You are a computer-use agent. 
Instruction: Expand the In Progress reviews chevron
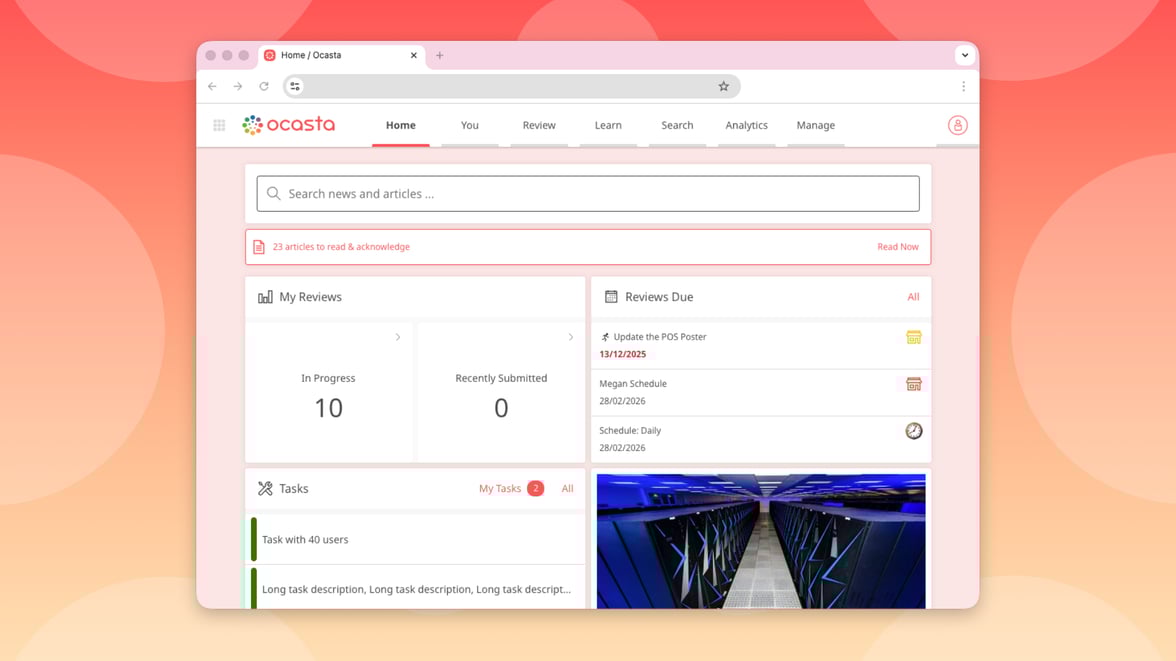[398, 338]
